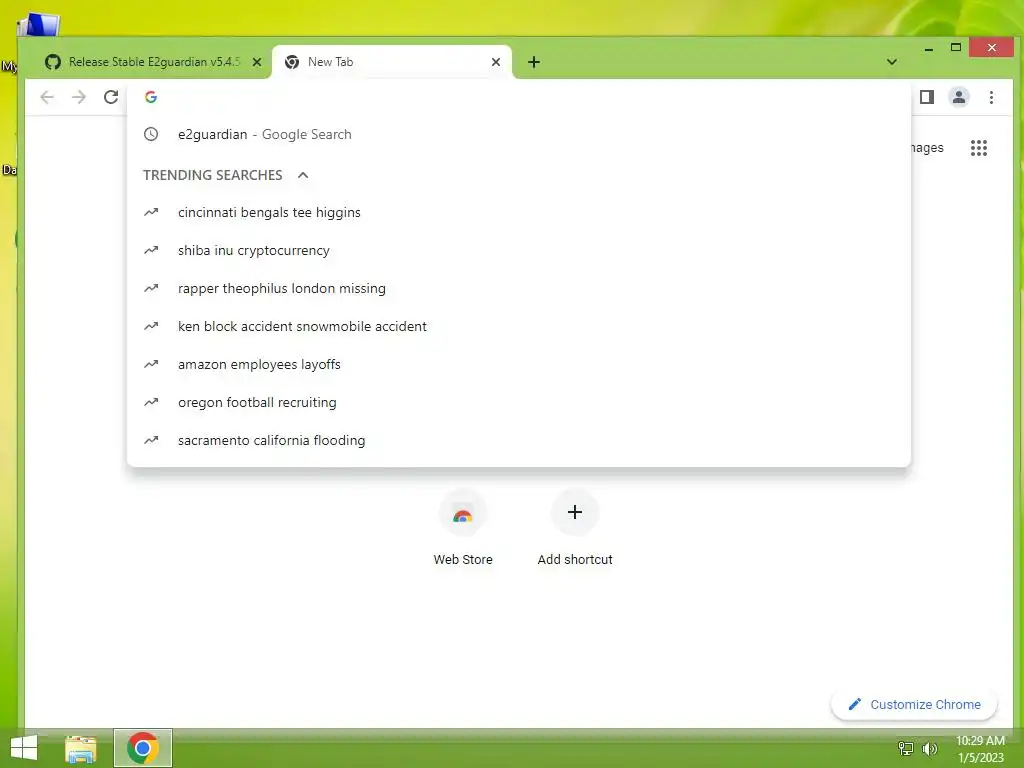Choose cincinnati bengals tee higgins suggestion
Screen dimensions: 1024x768
[519, 212]
